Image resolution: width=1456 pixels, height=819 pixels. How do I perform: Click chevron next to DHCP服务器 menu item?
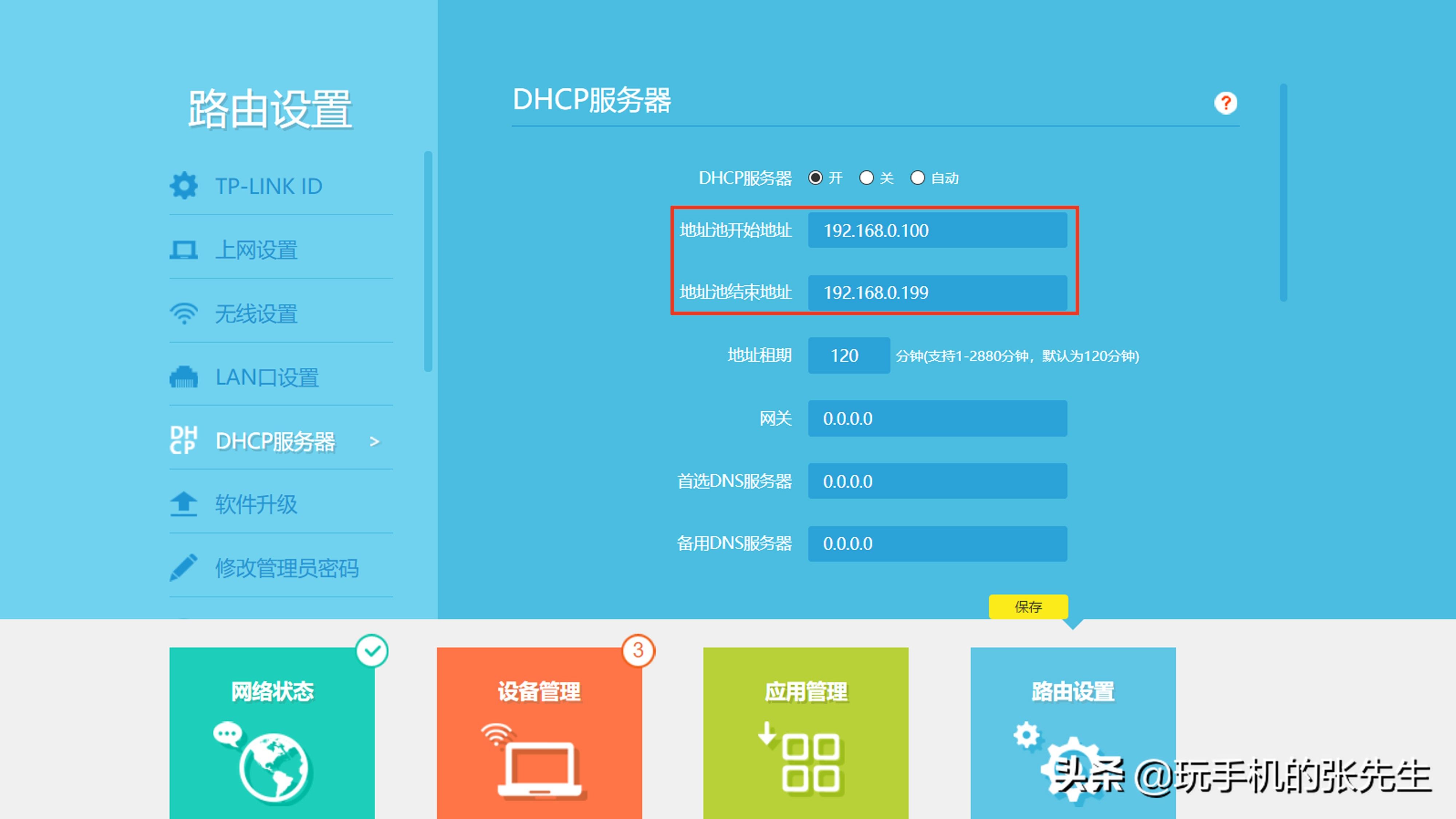coord(374,442)
